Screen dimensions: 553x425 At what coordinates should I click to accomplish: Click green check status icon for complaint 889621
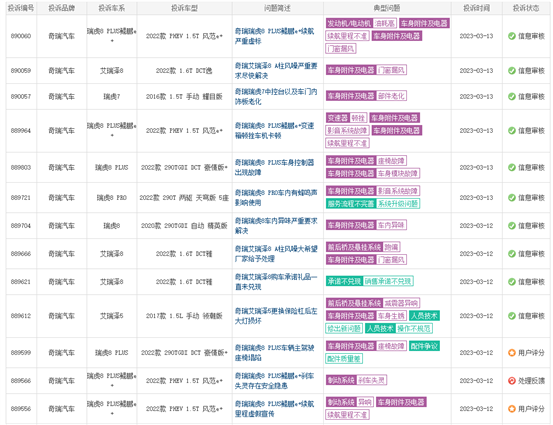[512, 281]
